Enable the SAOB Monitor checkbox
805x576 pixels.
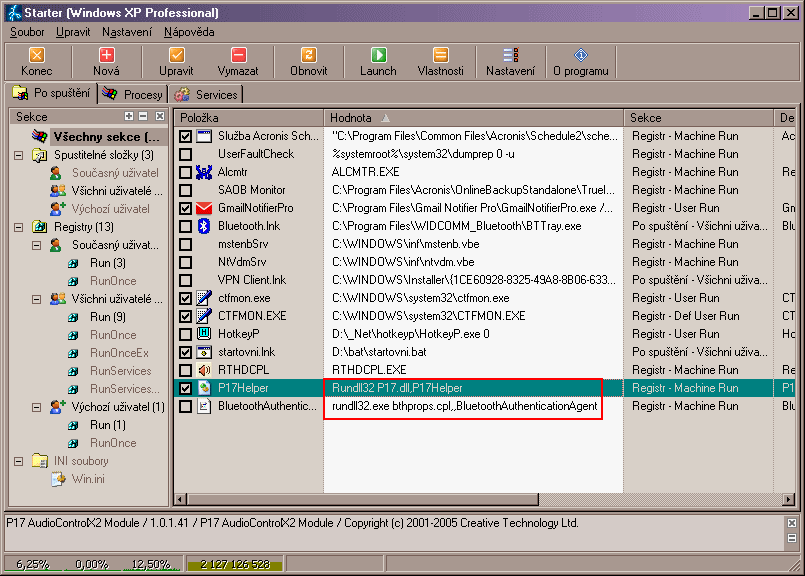coord(185,190)
